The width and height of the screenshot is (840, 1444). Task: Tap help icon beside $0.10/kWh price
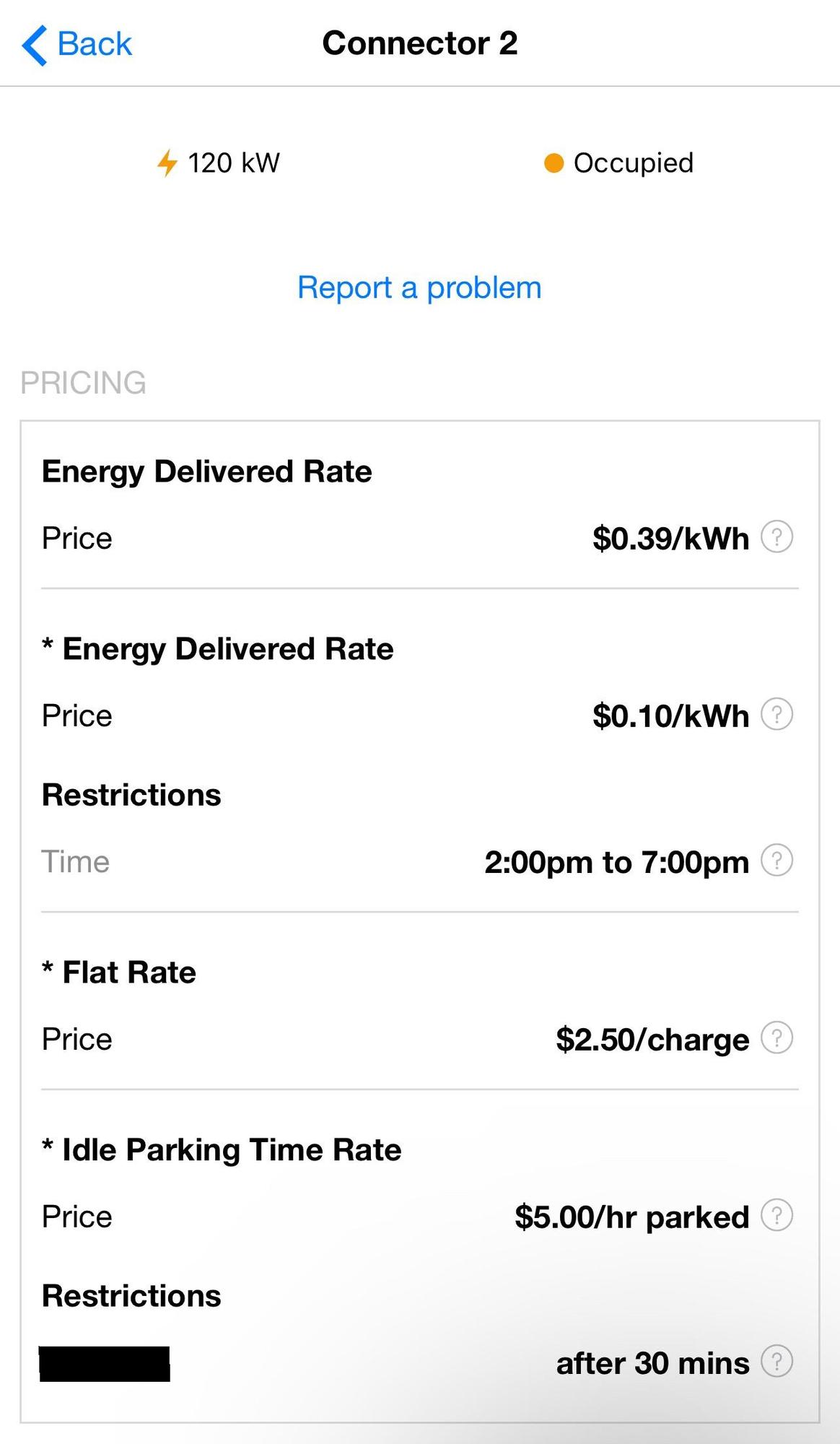[x=777, y=715]
